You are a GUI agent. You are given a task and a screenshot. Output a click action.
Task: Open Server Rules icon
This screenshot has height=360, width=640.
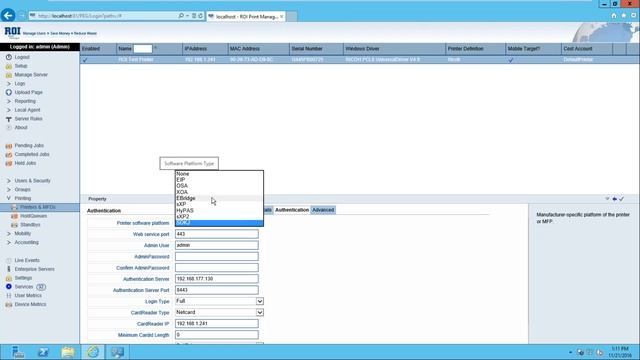click(9, 119)
